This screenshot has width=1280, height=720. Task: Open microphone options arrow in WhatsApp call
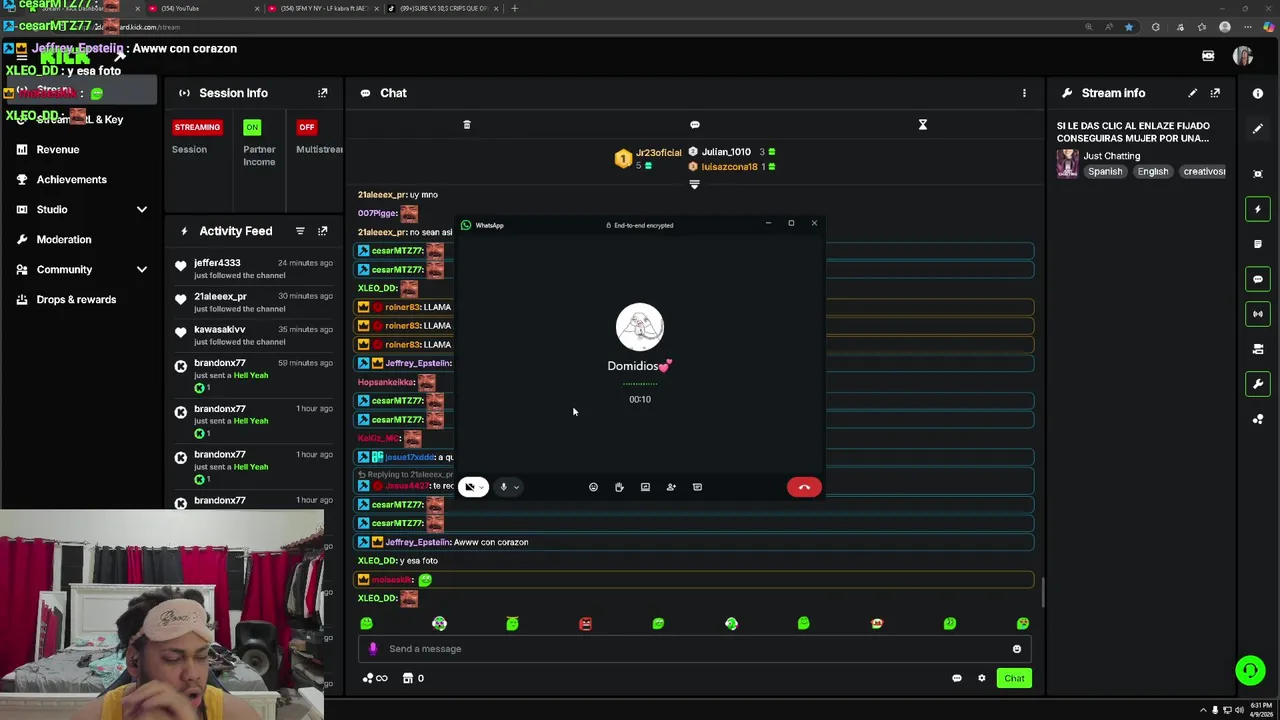click(x=516, y=487)
